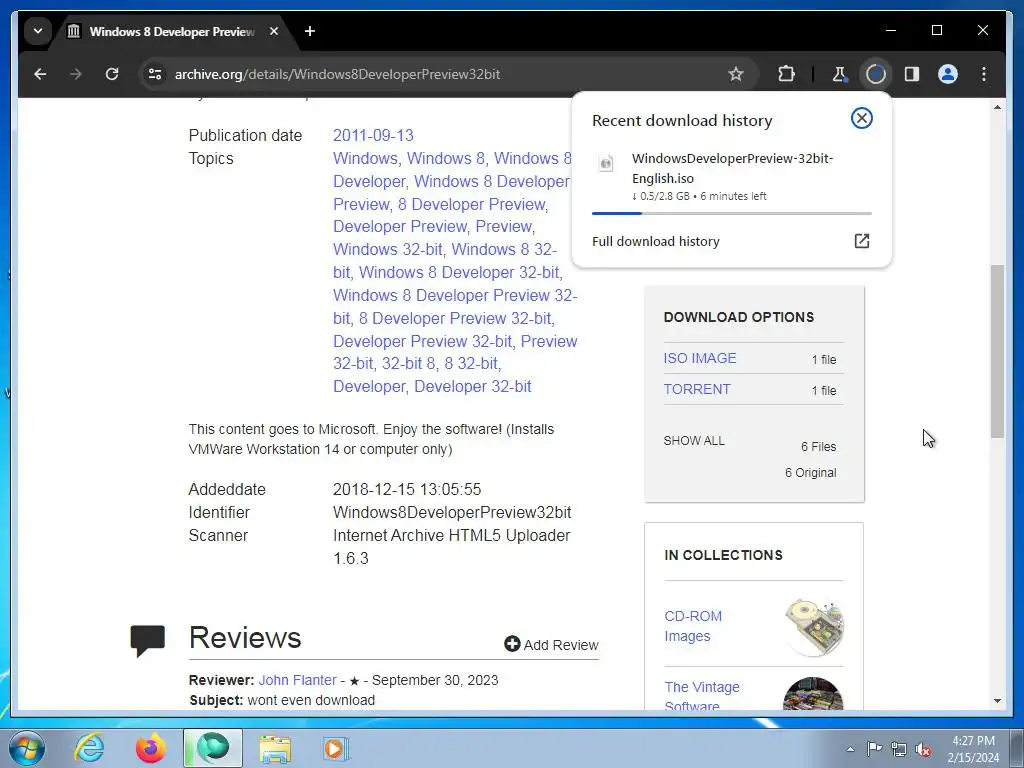Open the TORRENT download option

(697, 389)
